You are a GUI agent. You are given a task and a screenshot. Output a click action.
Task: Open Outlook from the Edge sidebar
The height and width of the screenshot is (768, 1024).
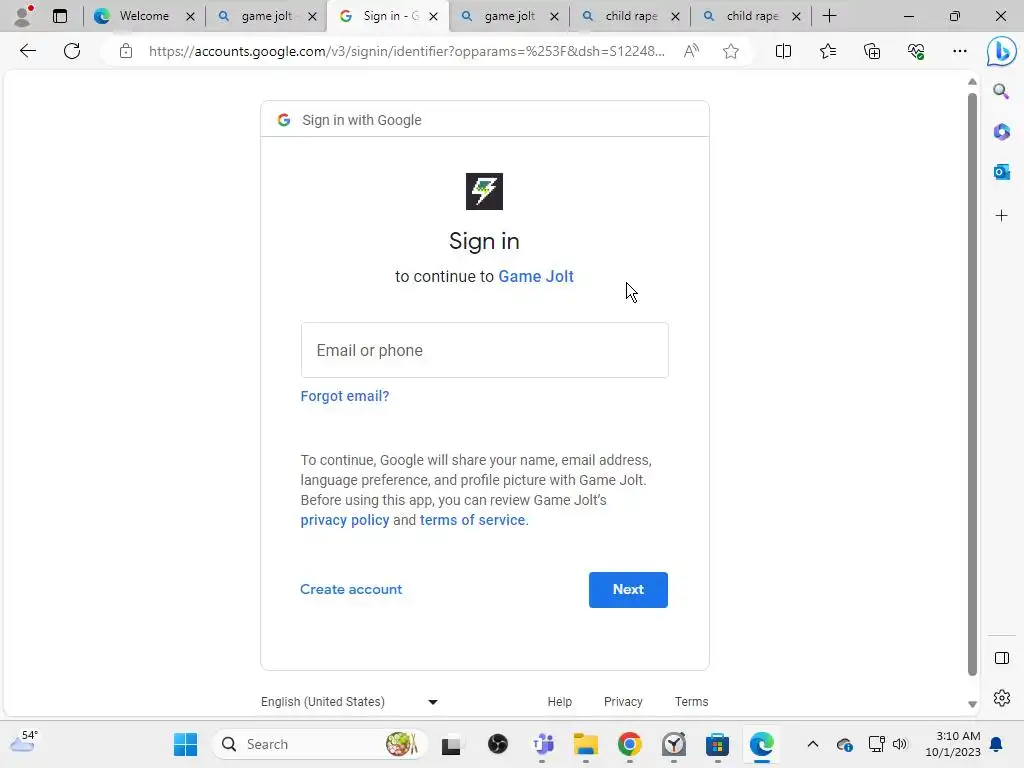[1001, 172]
